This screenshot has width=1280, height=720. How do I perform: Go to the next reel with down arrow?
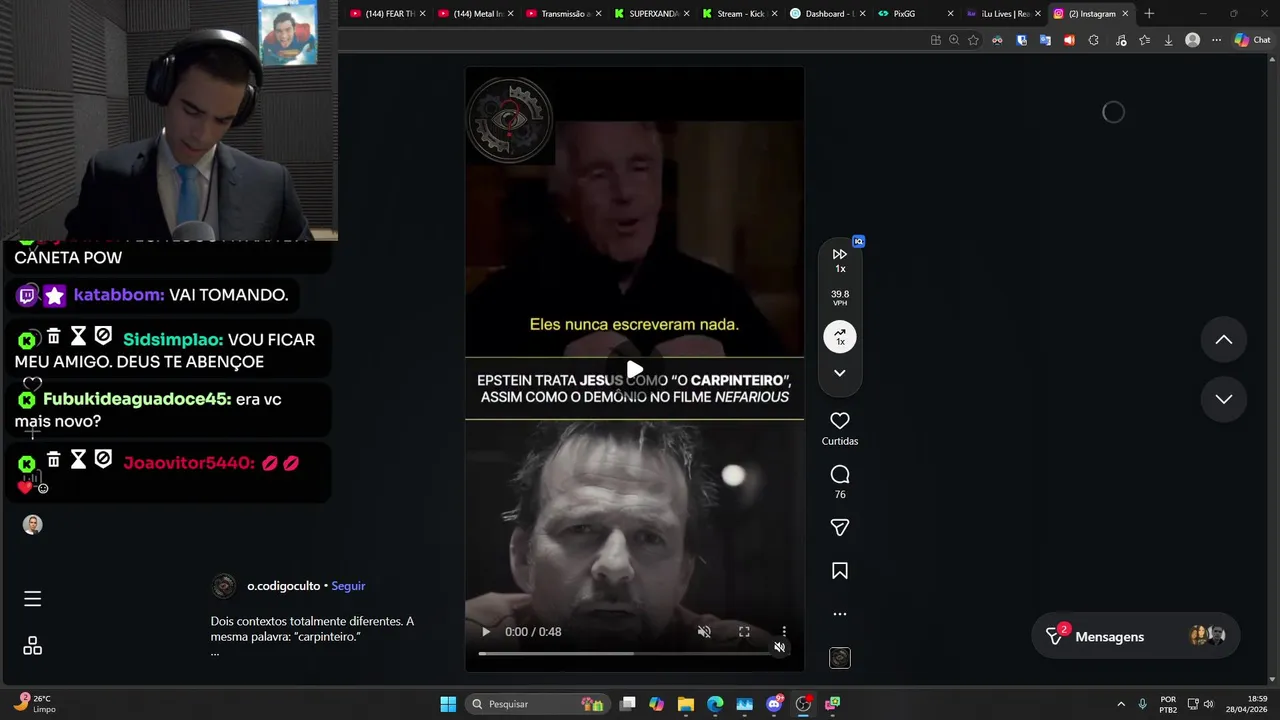(x=1223, y=399)
